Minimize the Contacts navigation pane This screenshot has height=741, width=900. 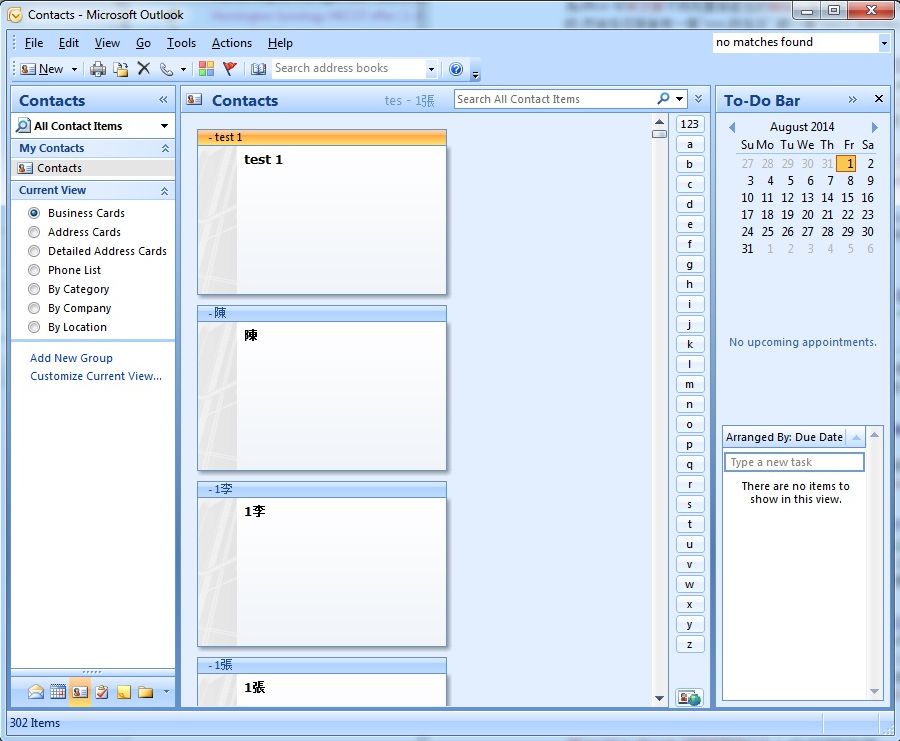tap(164, 99)
